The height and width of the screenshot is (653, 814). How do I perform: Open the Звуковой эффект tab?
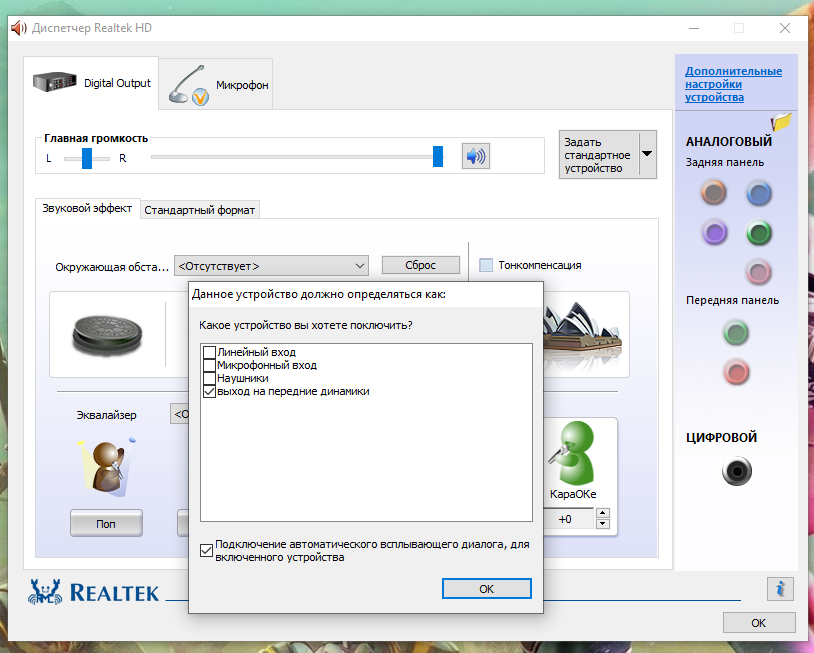coord(87,209)
